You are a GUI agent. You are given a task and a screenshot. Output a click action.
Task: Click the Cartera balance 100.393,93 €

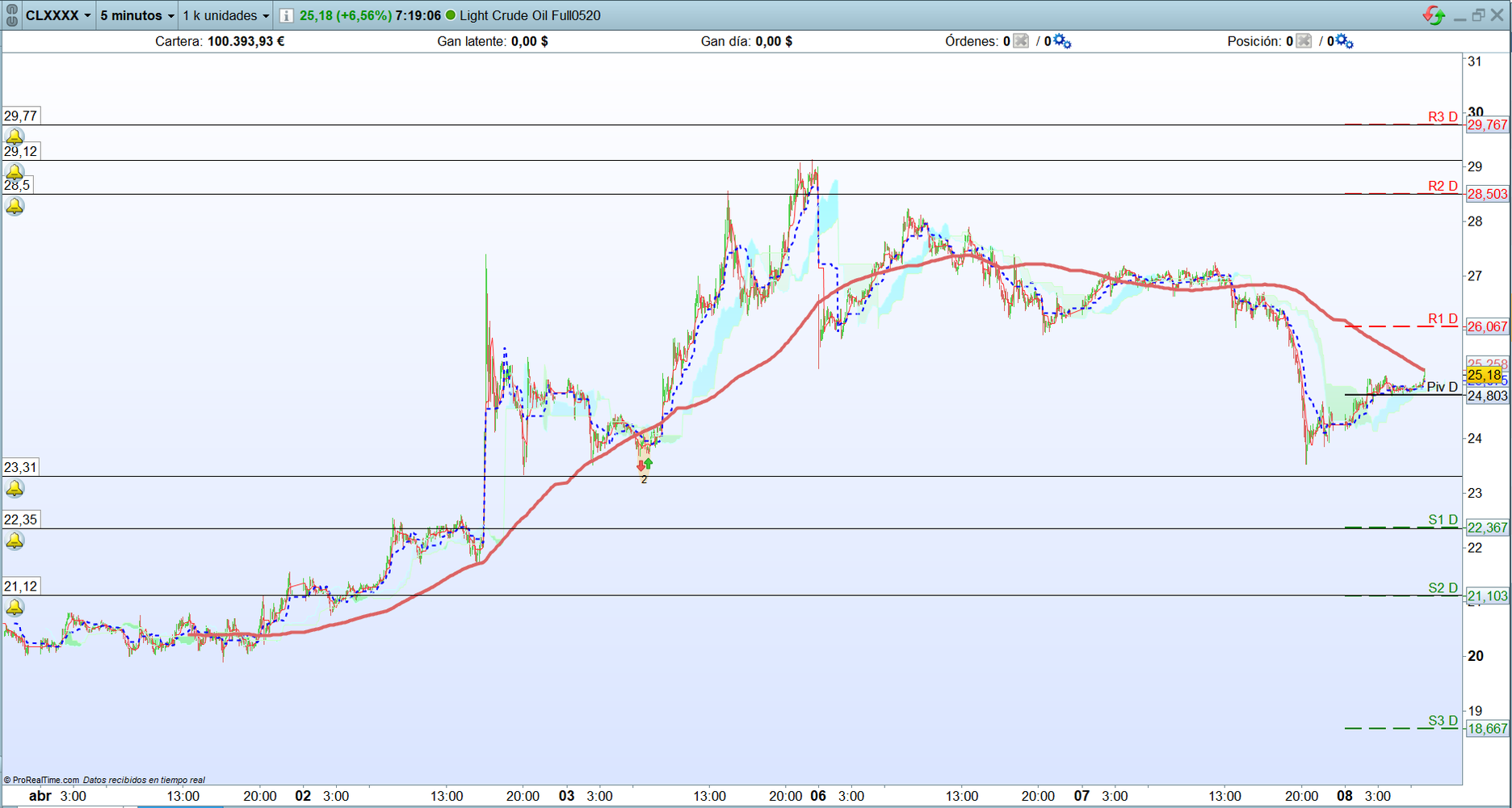[x=246, y=41]
